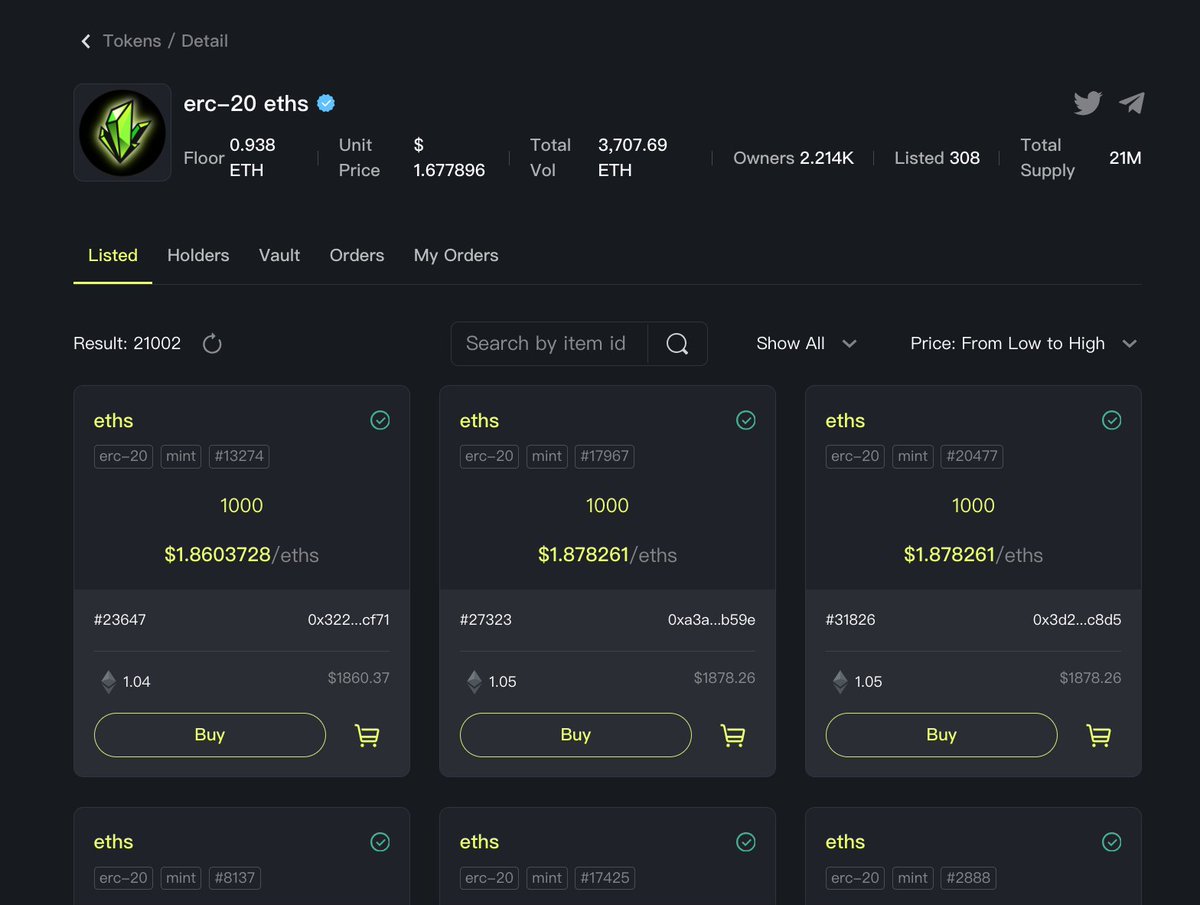This screenshot has width=1200, height=905.
Task: Go back using the Tokens arrow
Action: [x=86, y=41]
